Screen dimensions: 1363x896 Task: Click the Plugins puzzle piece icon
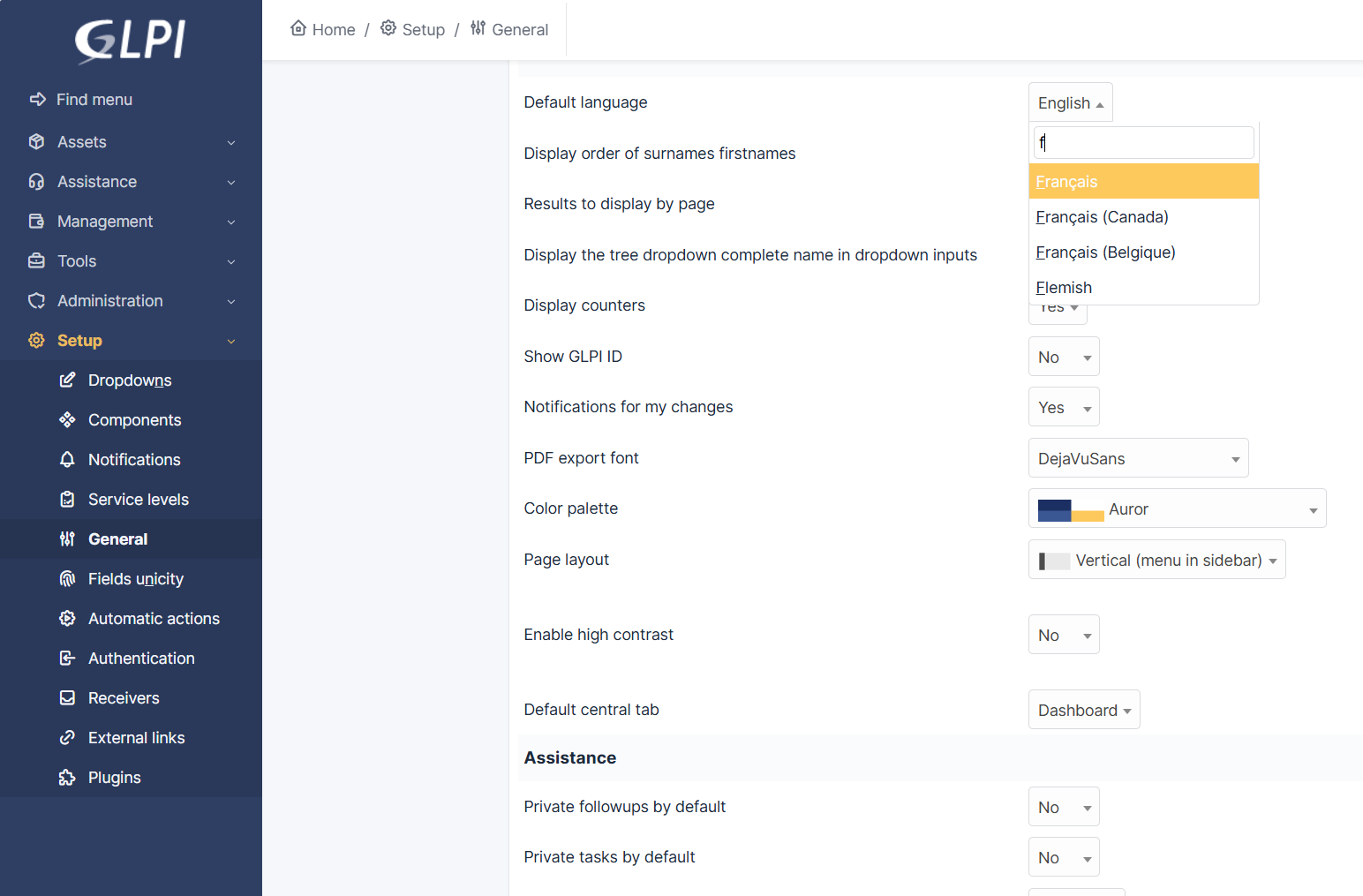[x=67, y=778]
